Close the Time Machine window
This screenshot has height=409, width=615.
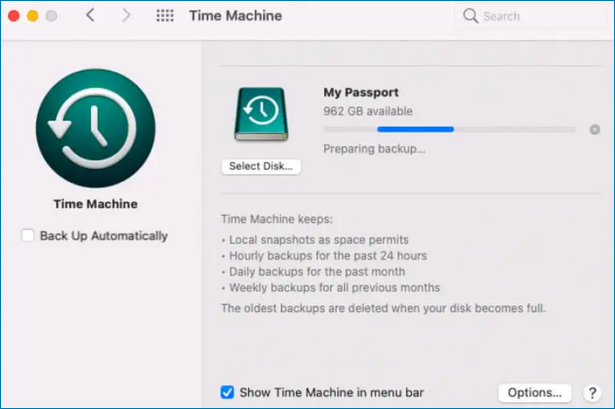(x=14, y=16)
